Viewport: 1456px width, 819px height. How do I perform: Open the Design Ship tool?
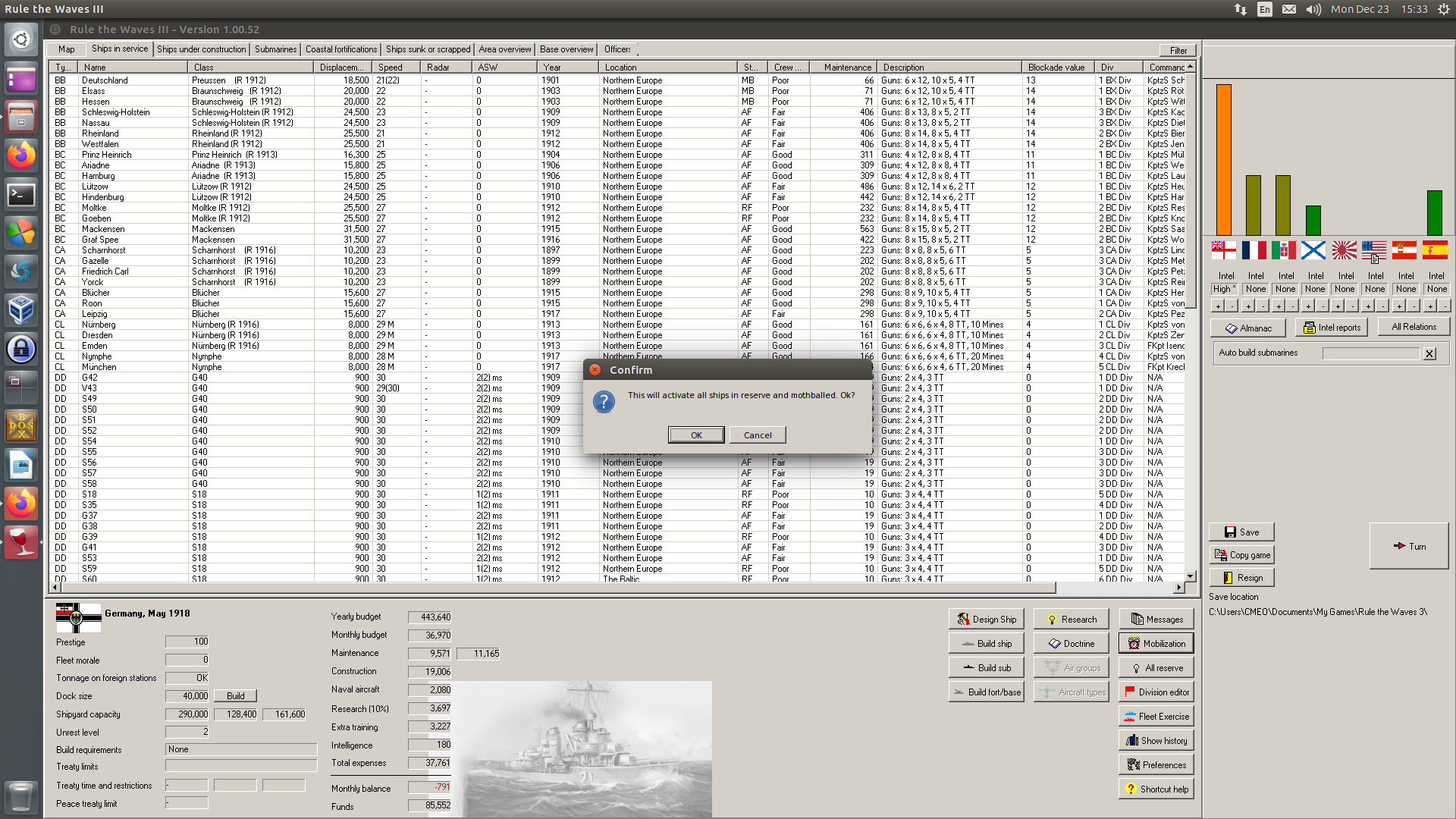[986, 620]
